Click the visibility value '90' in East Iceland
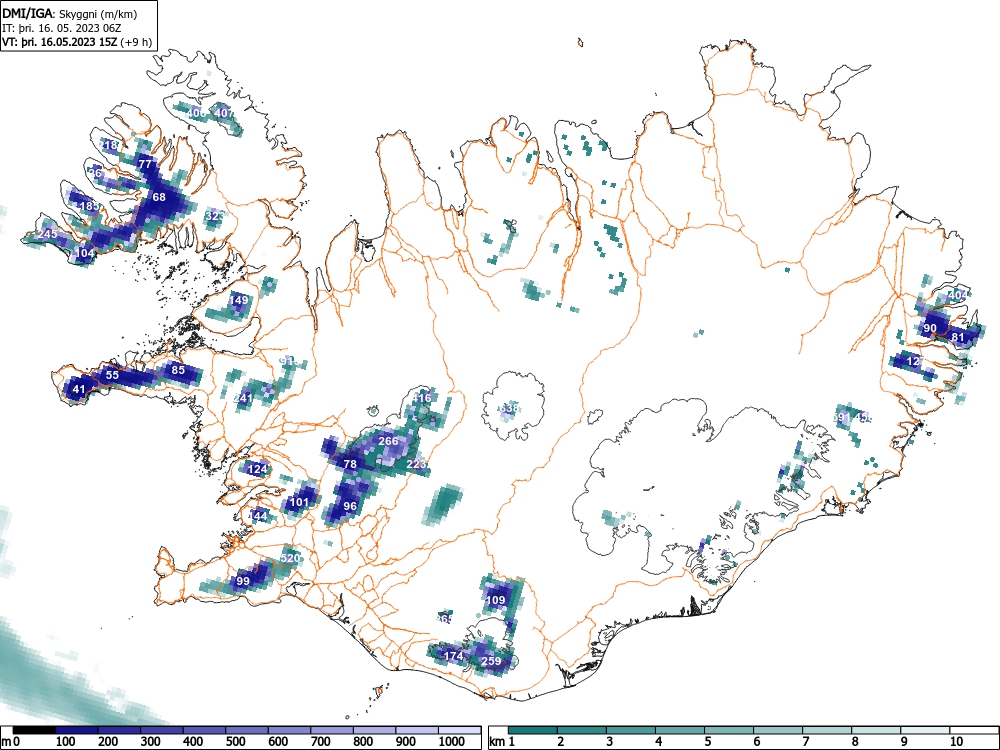Image resolution: width=1000 pixels, height=750 pixels. click(x=930, y=328)
